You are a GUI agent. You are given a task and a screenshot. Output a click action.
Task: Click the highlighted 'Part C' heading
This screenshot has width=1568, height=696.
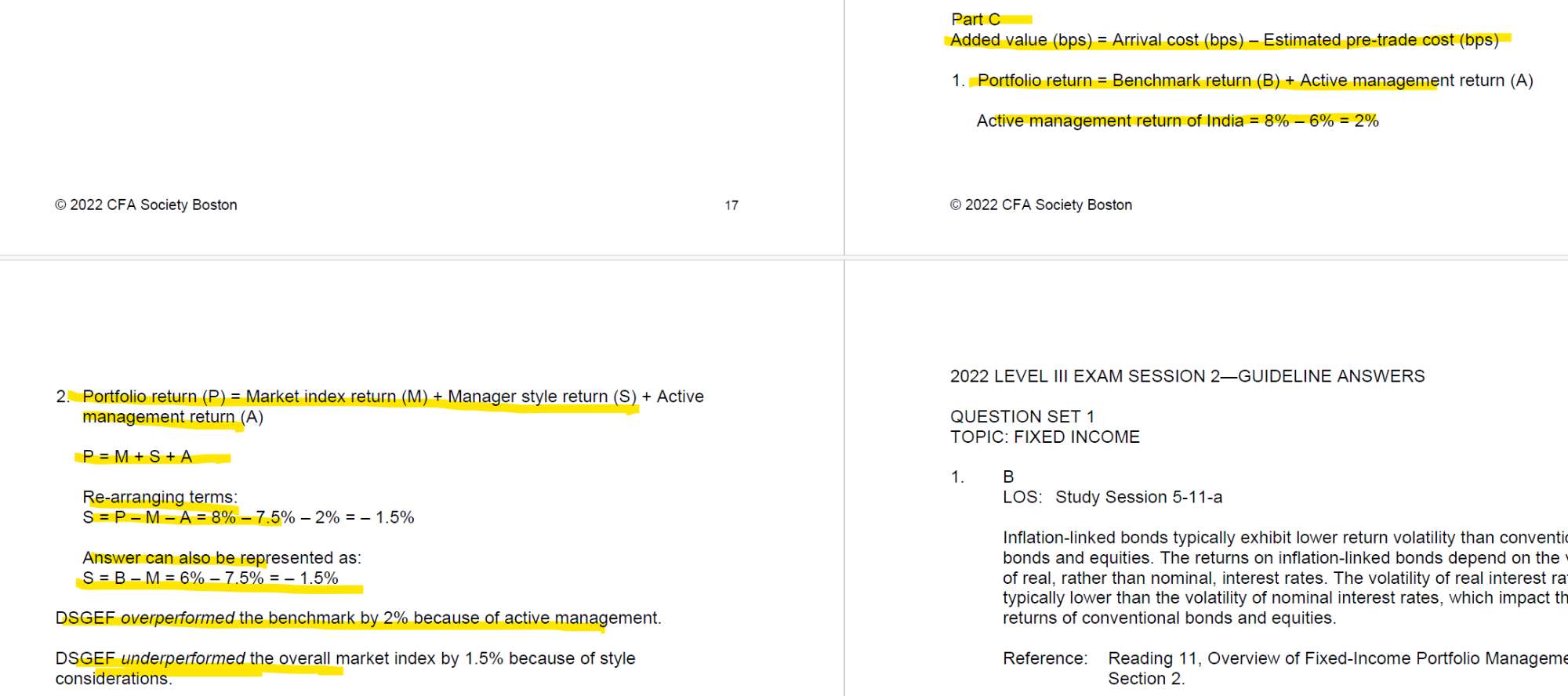click(x=975, y=20)
